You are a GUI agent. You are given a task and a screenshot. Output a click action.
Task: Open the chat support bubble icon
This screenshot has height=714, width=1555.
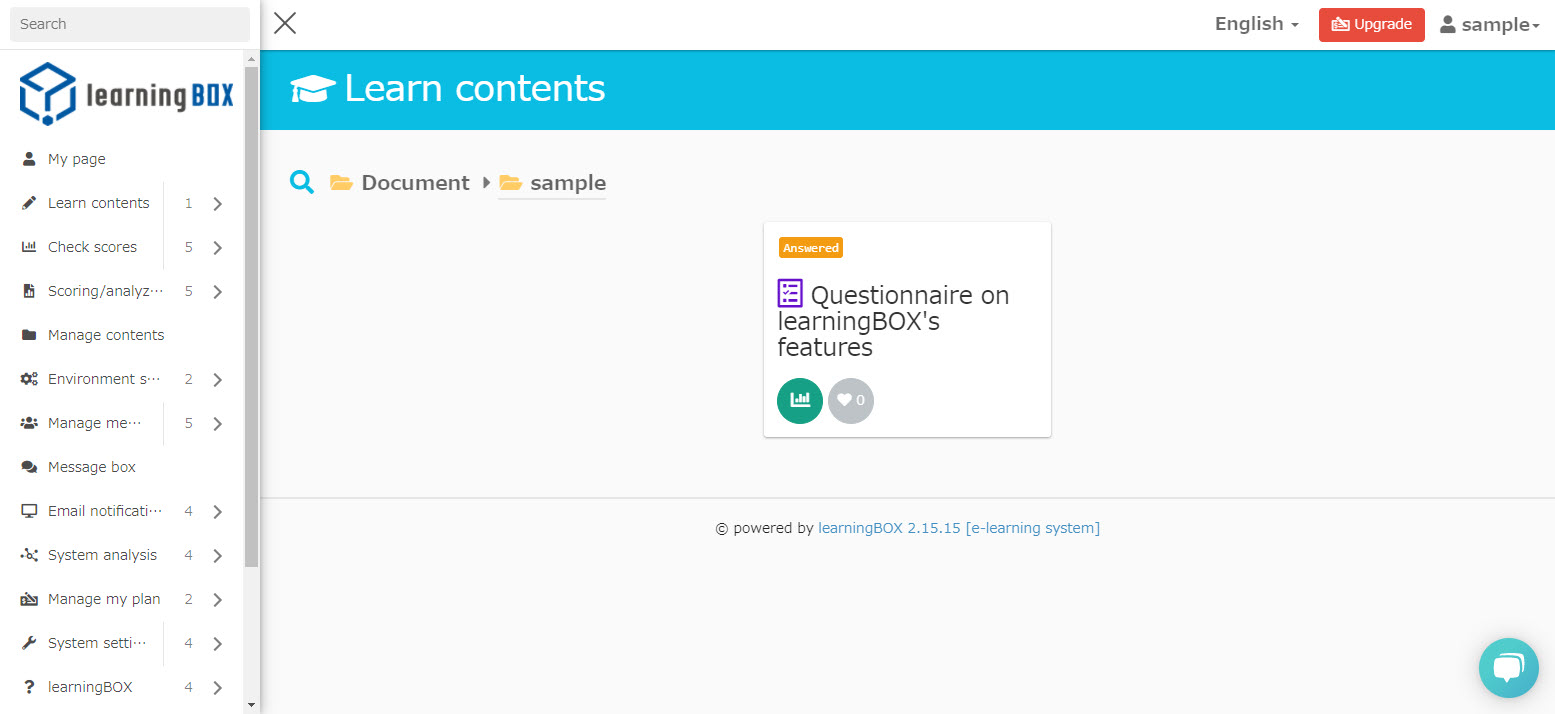[1508, 667]
